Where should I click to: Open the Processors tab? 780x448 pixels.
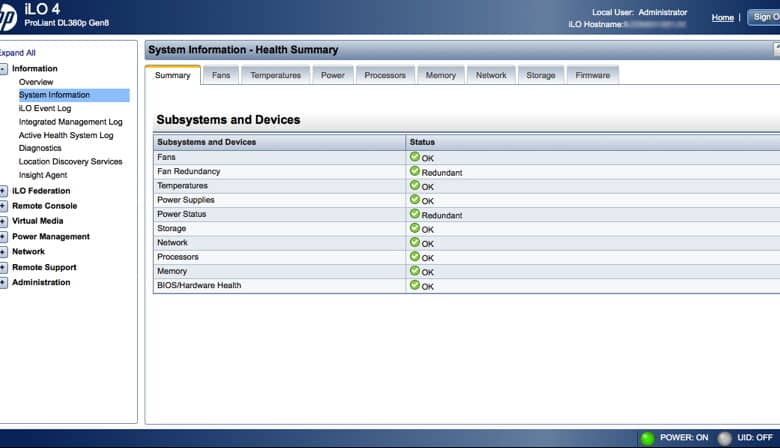click(385, 75)
